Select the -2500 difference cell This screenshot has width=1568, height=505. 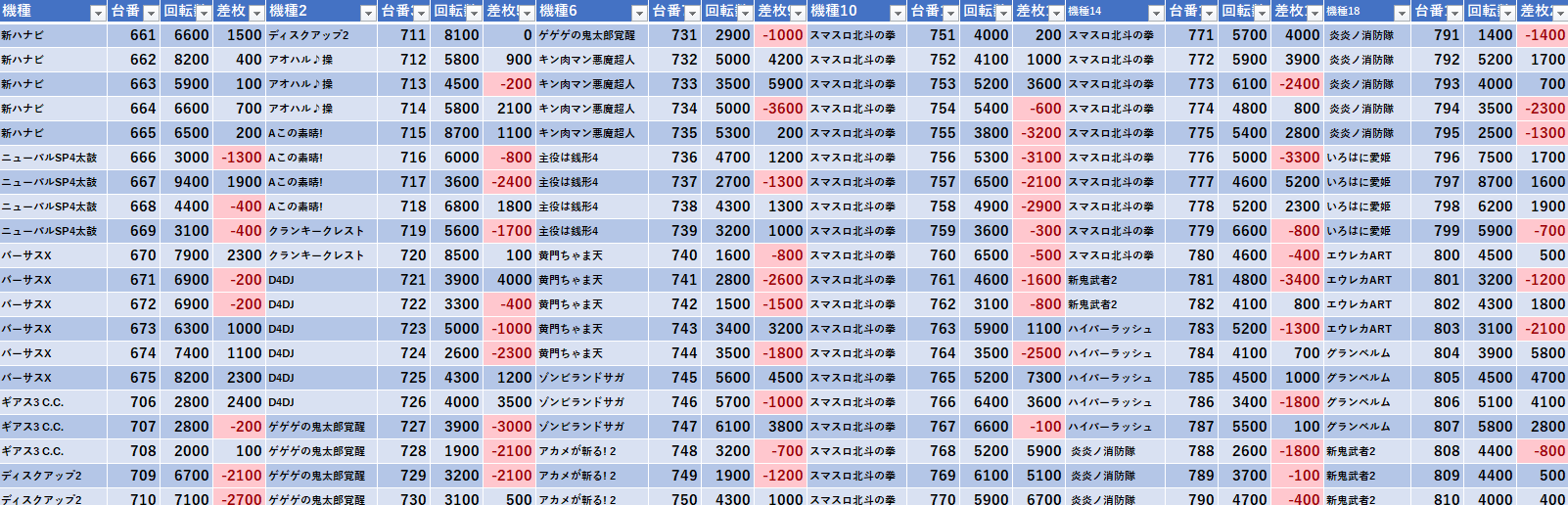1039,353
